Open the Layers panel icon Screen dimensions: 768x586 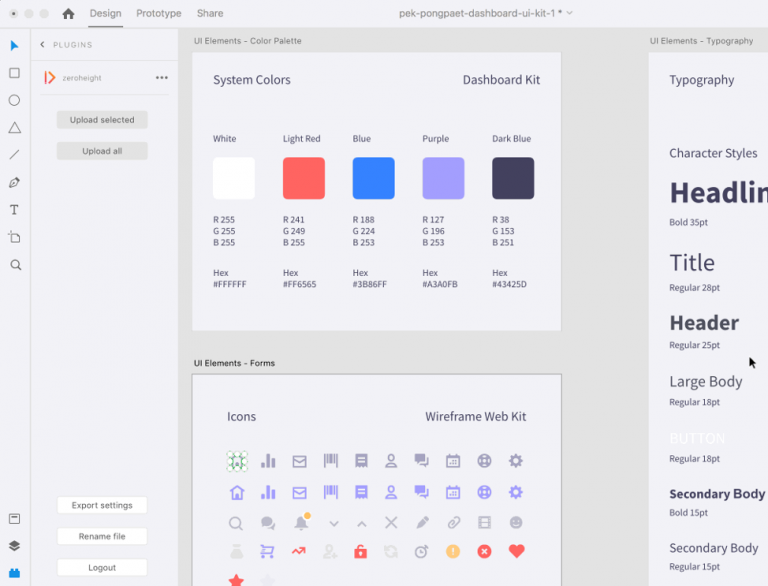(14, 546)
